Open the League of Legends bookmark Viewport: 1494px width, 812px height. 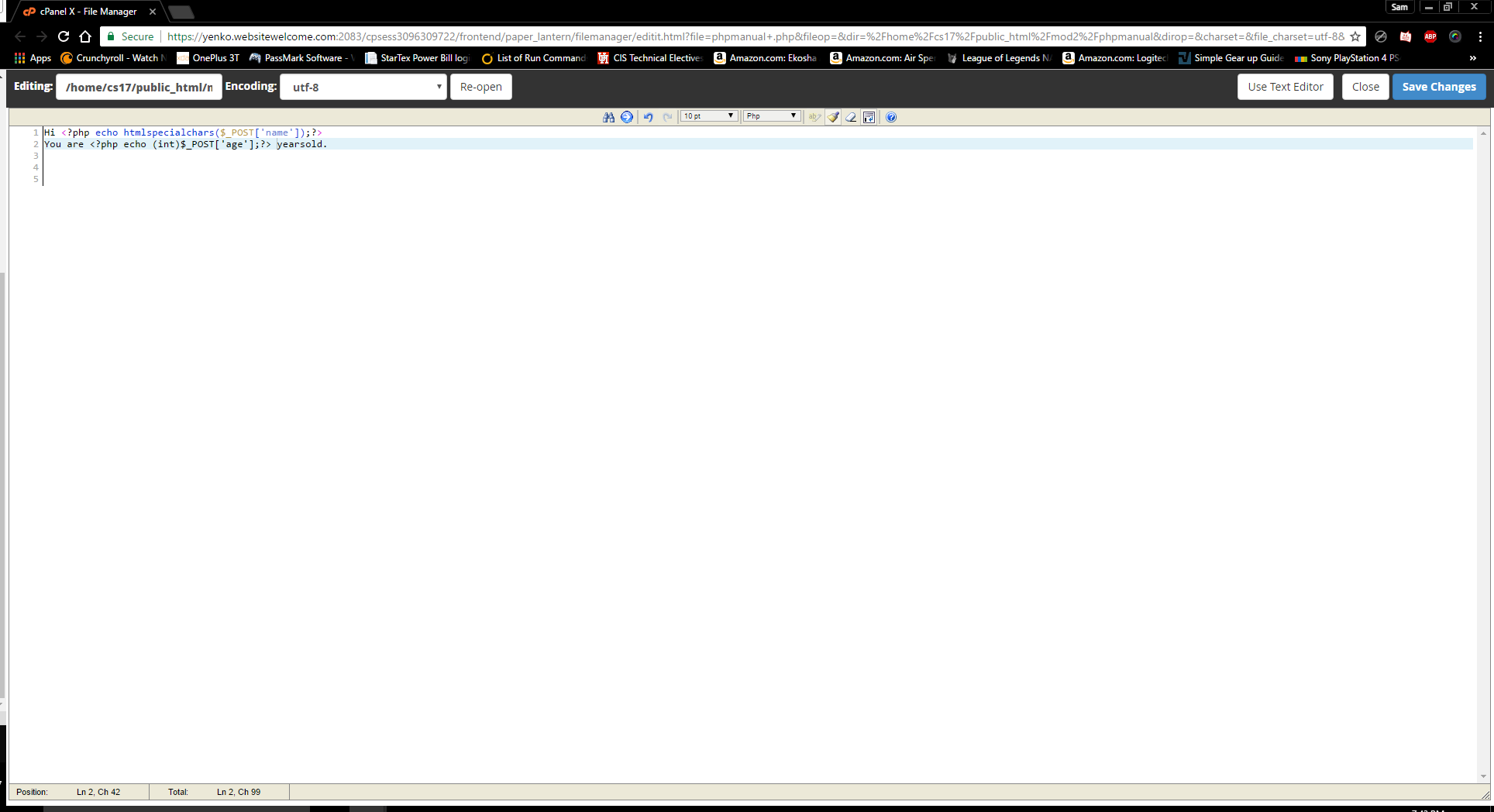[999, 58]
